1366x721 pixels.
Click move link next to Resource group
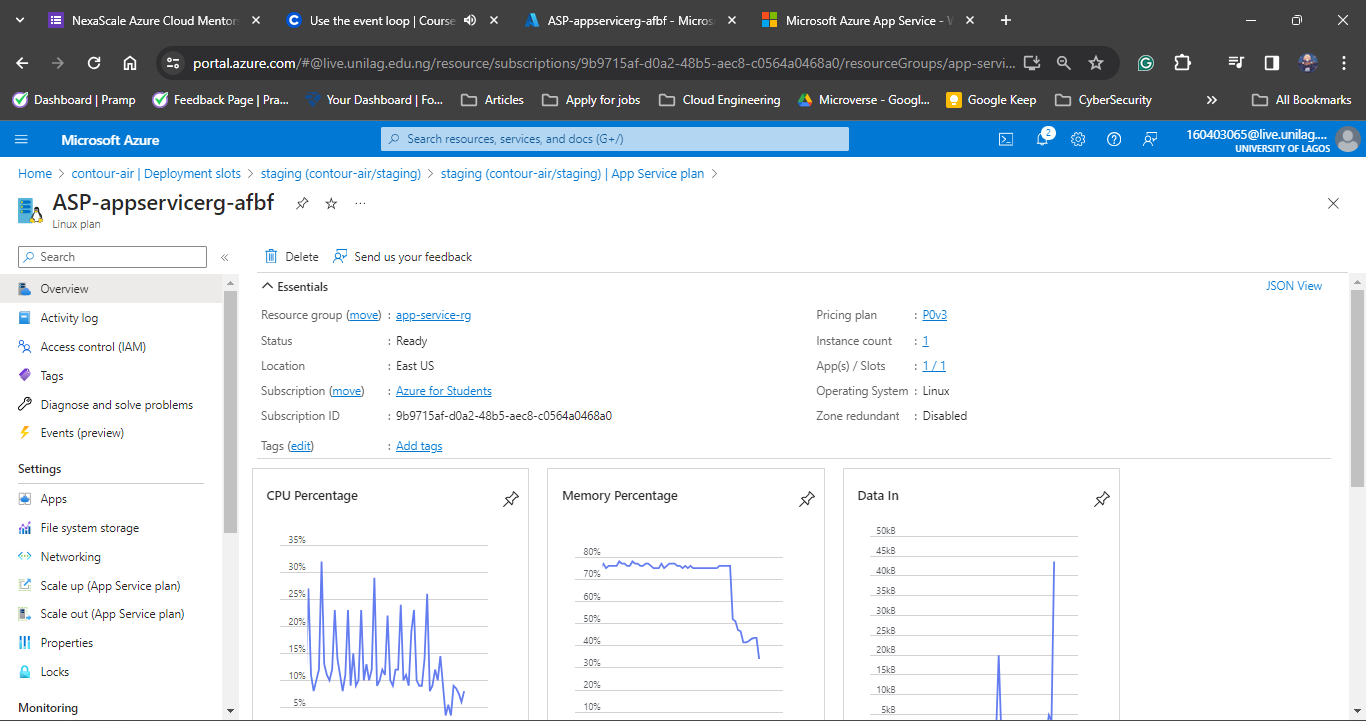(364, 315)
